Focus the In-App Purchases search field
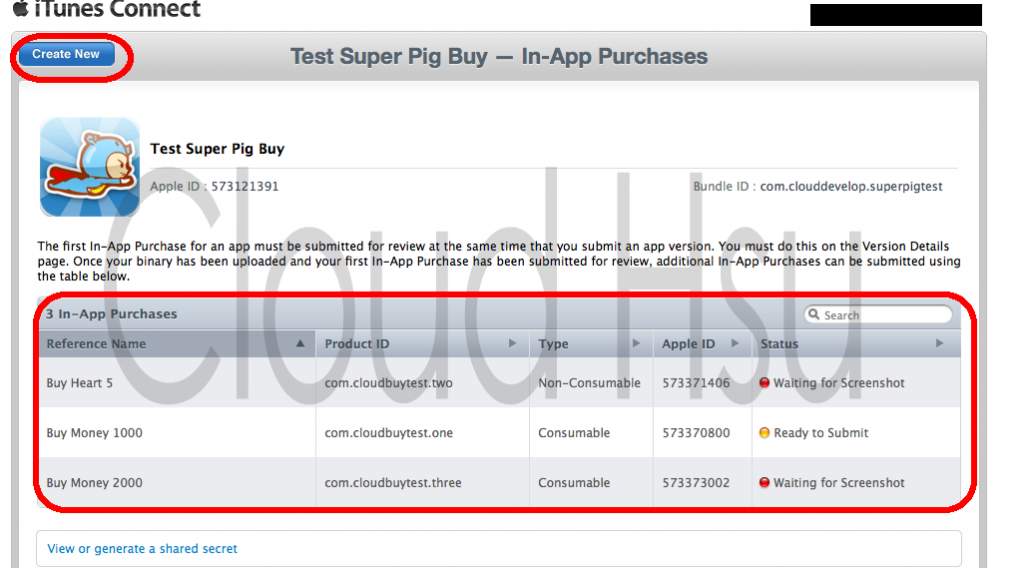 pos(878,315)
